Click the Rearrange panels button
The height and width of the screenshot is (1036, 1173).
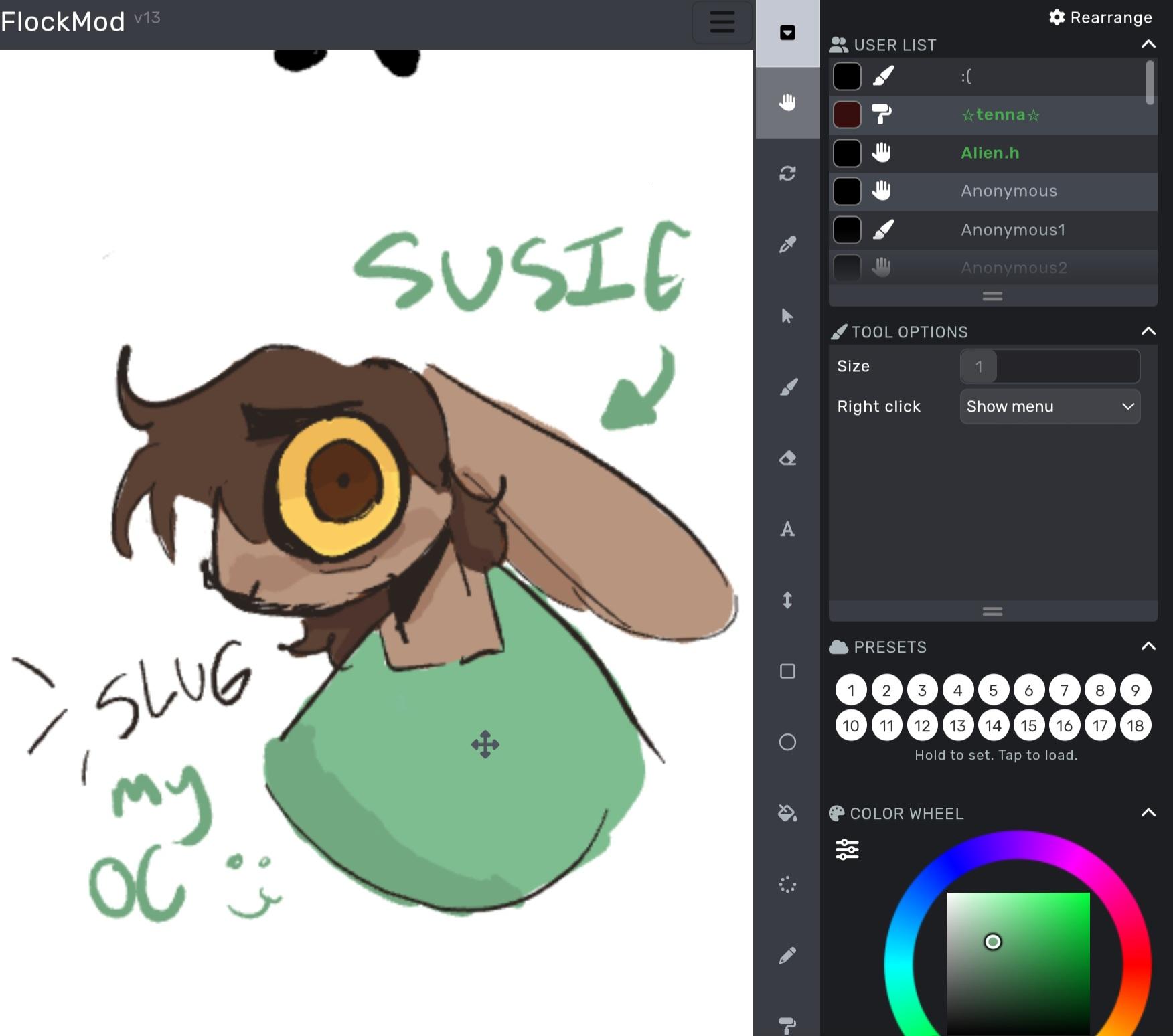[x=1100, y=17]
